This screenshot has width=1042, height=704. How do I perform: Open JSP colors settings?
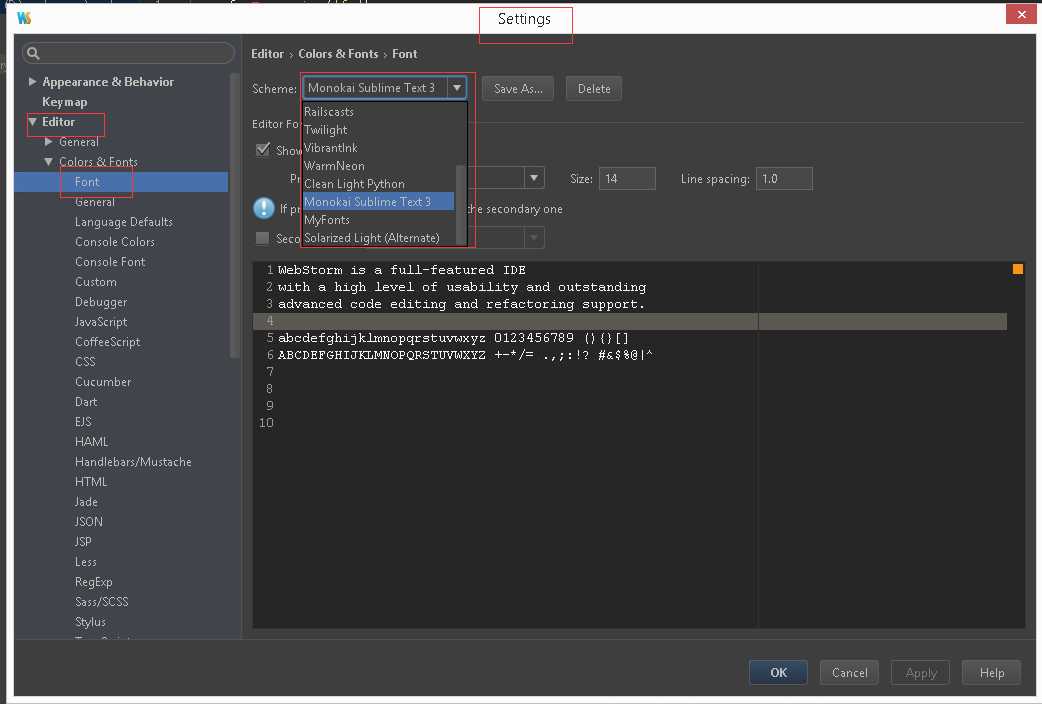83,541
